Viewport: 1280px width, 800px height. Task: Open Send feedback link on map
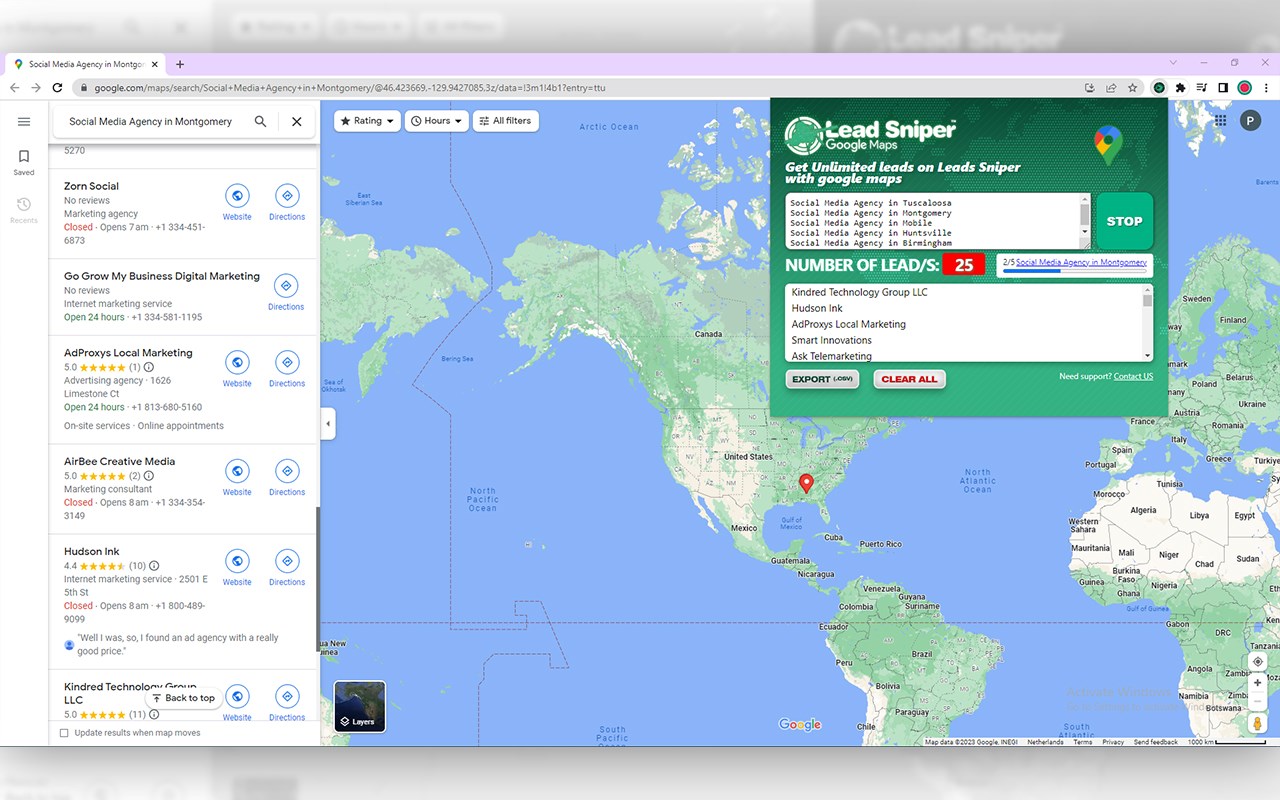[1155, 742]
